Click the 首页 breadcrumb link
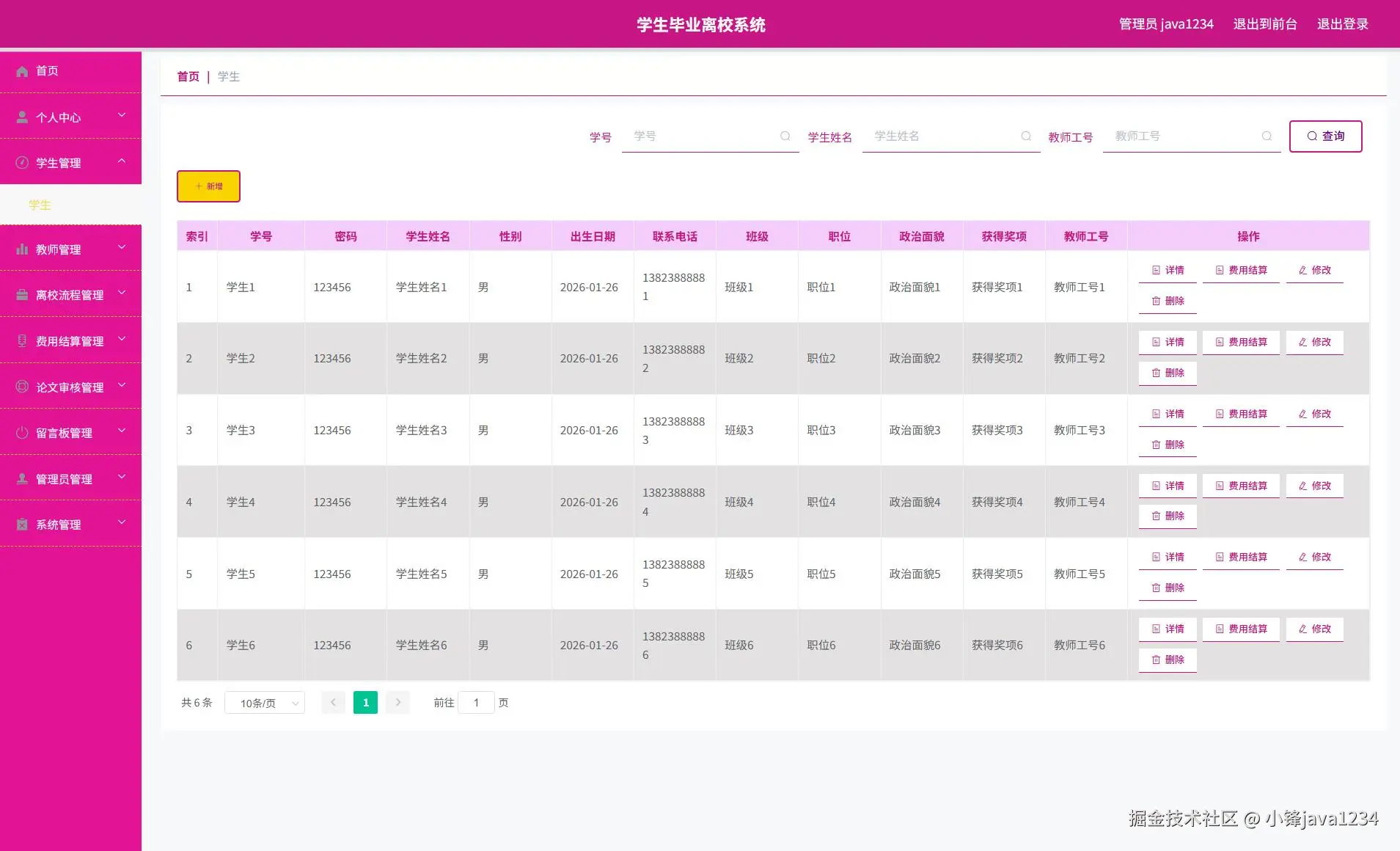The height and width of the screenshot is (851, 1400). [188, 76]
